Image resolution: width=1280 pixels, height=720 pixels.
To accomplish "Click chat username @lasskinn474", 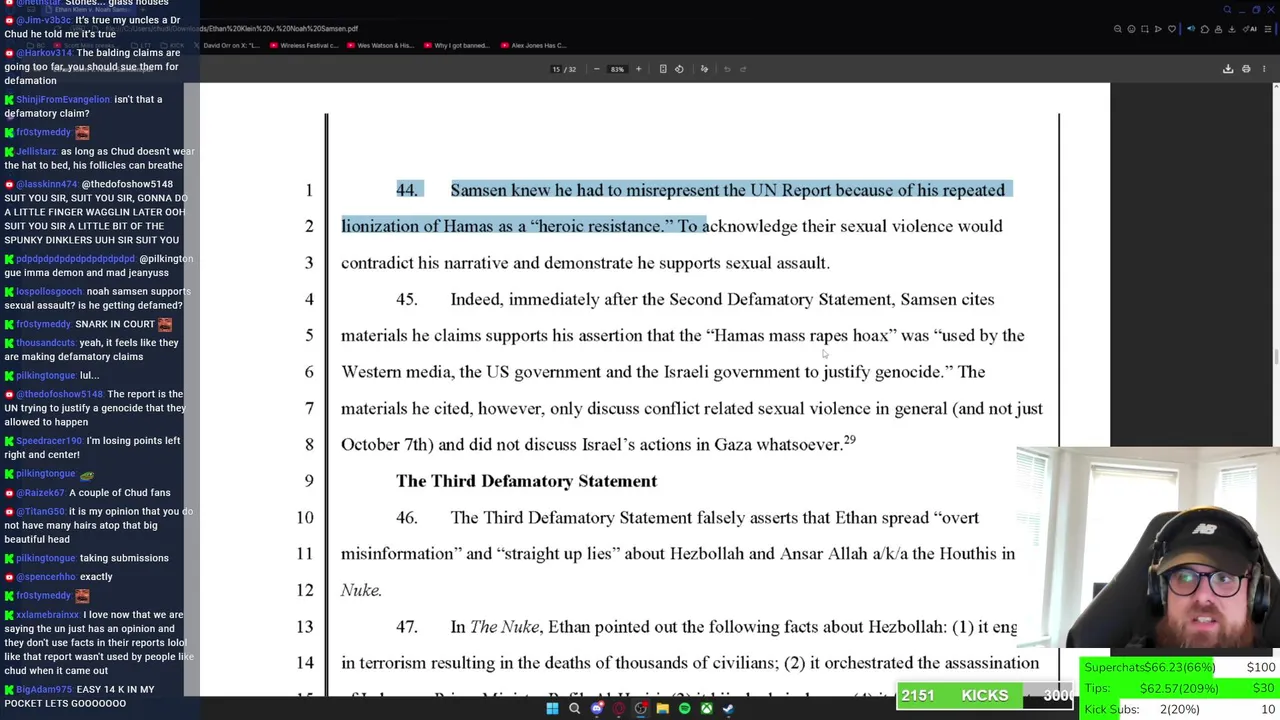I will 47,184.
